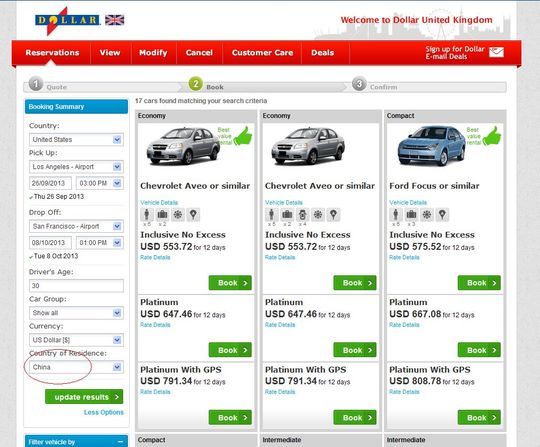Open Car Group dropdown Show all
The width and height of the screenshot is (540, 447).
tap(76, 313)
